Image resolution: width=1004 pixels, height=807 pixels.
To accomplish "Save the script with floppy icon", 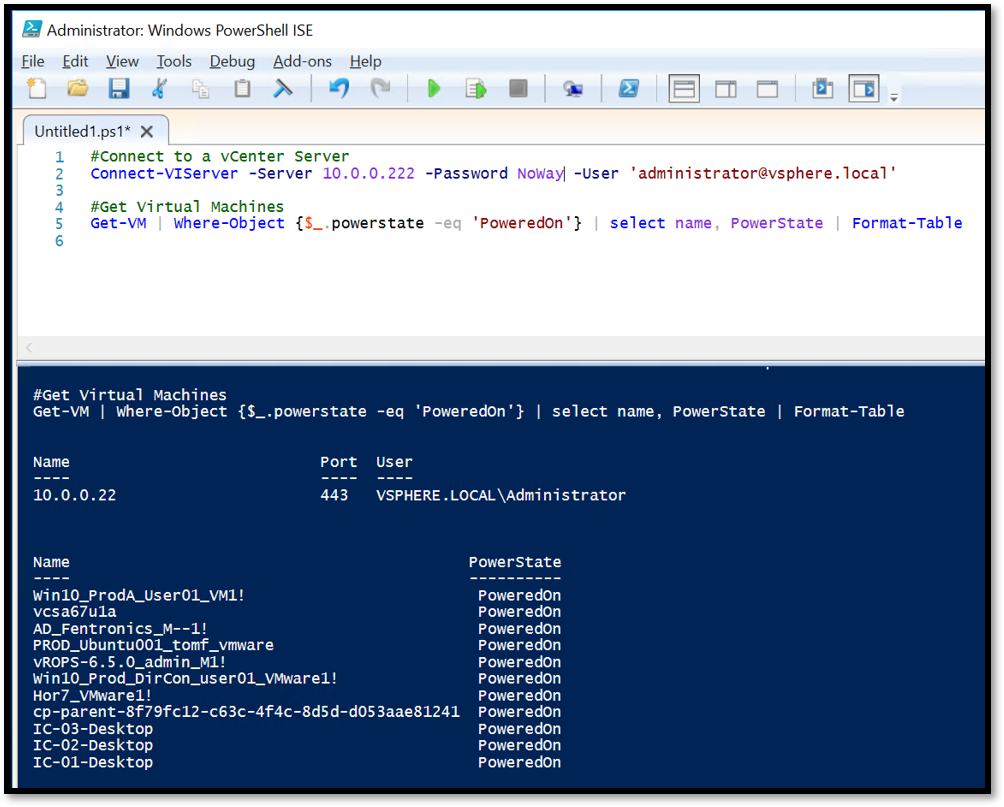I will pyautogui.click(x=118, y=88).
